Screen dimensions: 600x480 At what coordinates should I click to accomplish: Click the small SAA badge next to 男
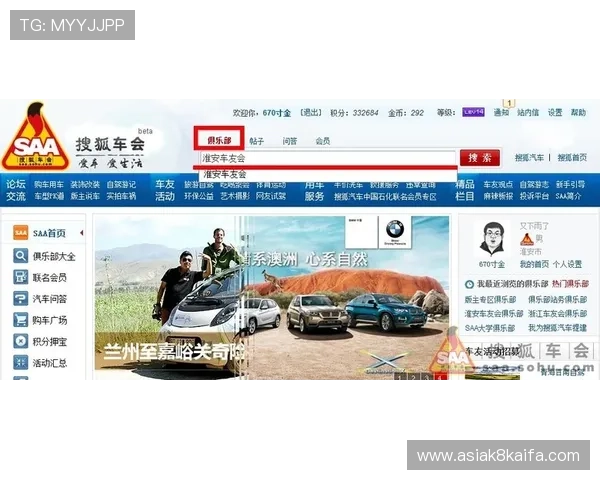click(527, 239)
